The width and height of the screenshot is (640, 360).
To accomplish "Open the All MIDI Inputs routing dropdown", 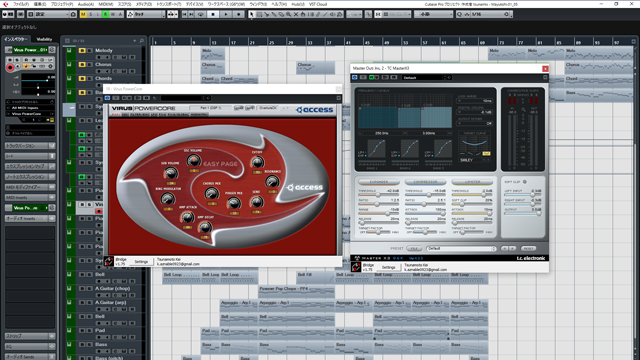I will (x=31, y=108).
